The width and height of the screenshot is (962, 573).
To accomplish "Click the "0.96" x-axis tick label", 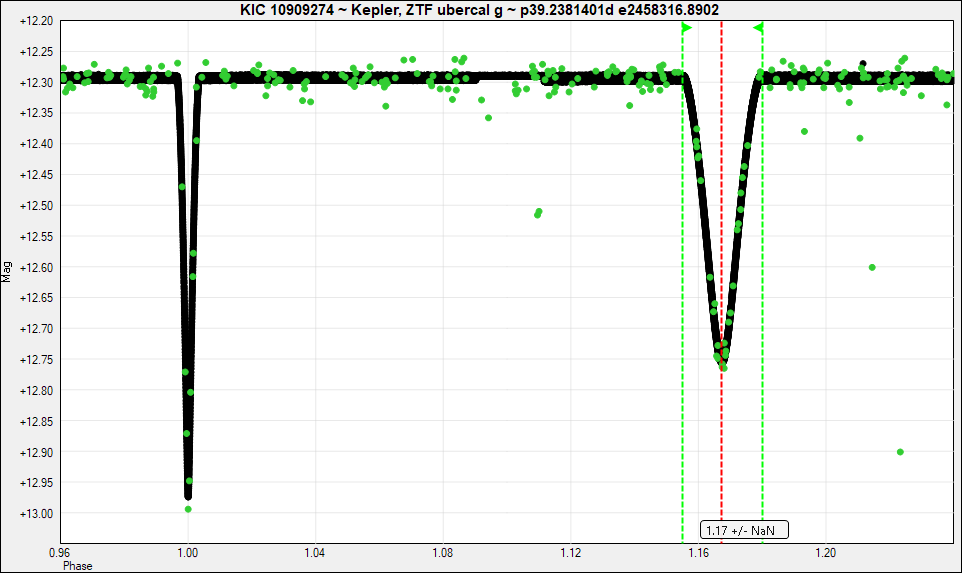I will point(60,551).
